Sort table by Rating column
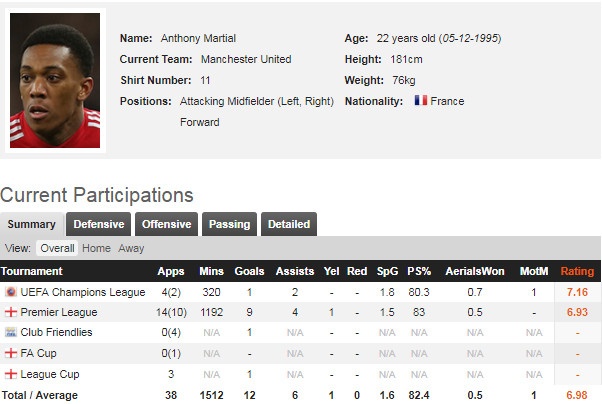 click(577, 271)
